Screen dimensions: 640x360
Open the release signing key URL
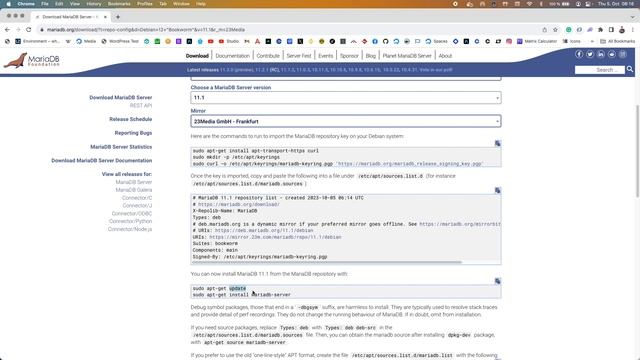click(x=410, y=164)
